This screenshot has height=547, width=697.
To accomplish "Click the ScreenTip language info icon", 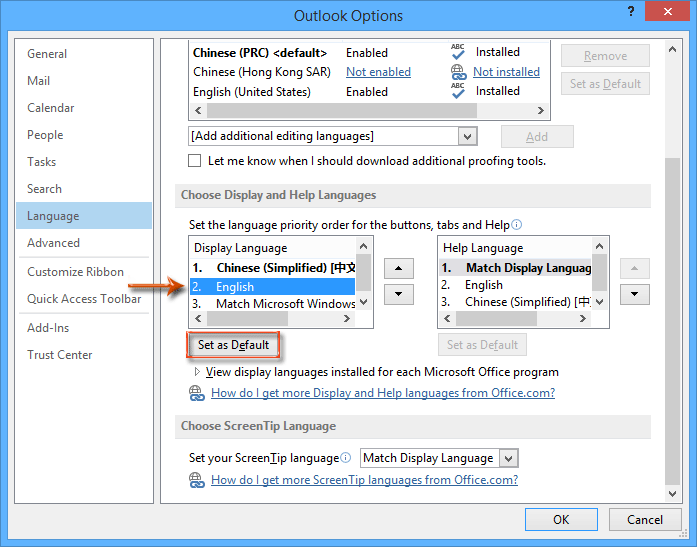I will 346,458.
